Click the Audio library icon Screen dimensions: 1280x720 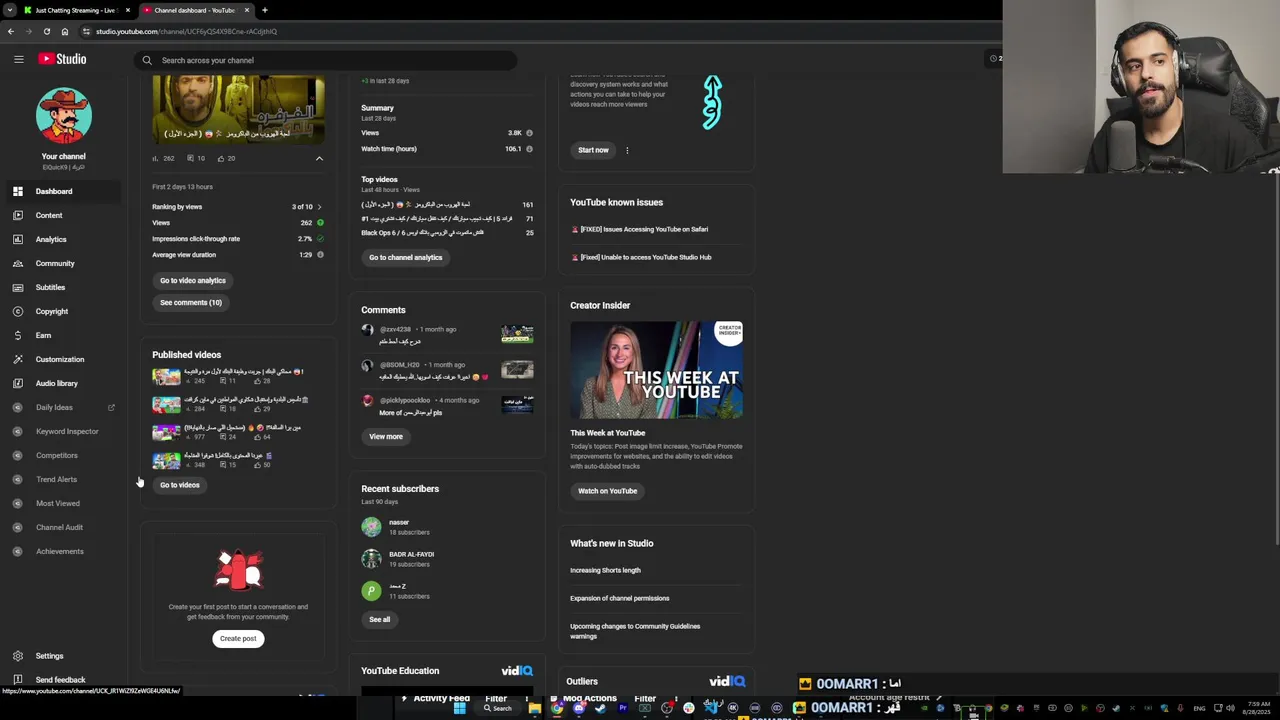[x=17, y=383]
